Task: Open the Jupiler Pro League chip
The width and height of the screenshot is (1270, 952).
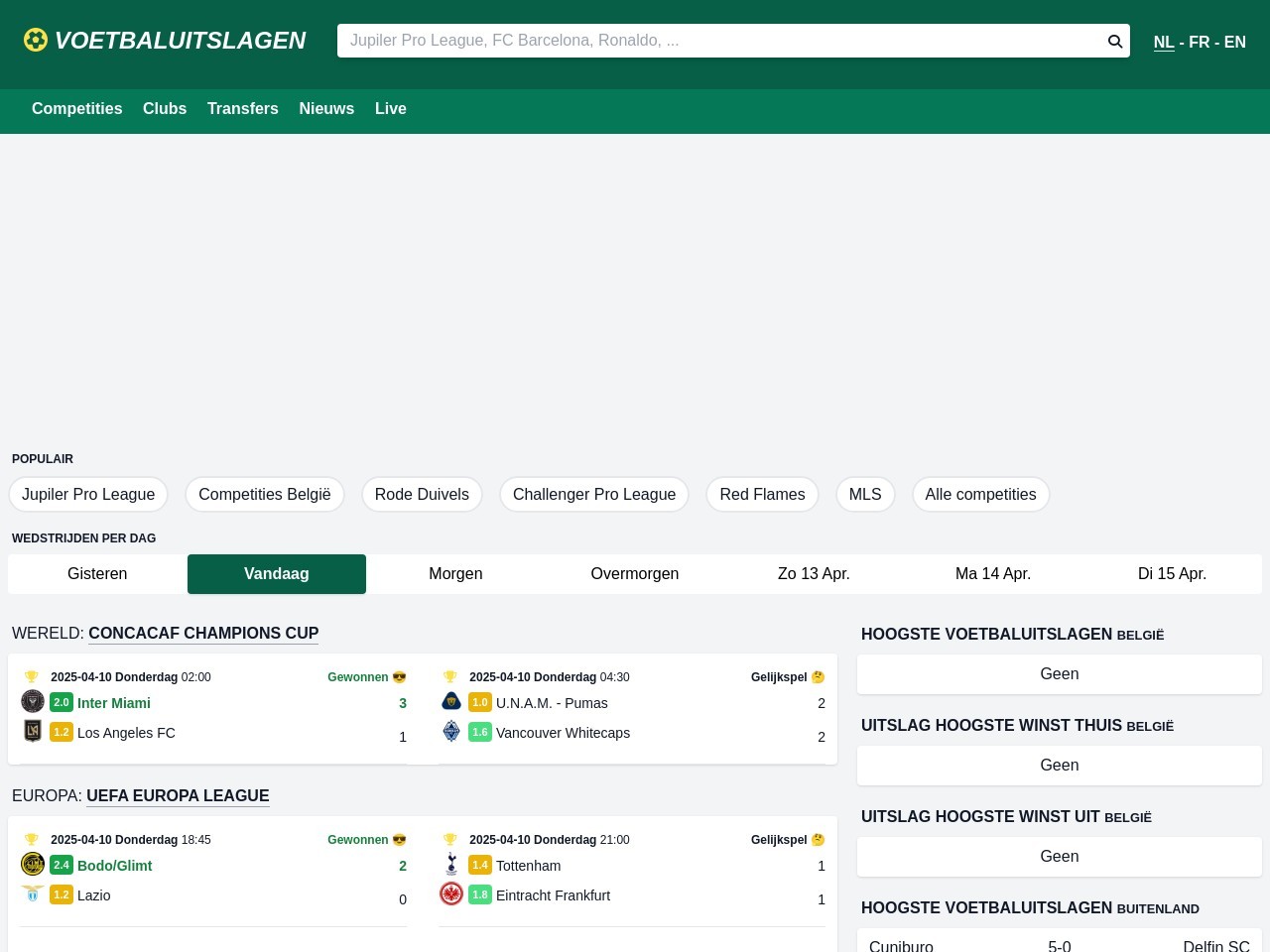Action: click(88, 495)
